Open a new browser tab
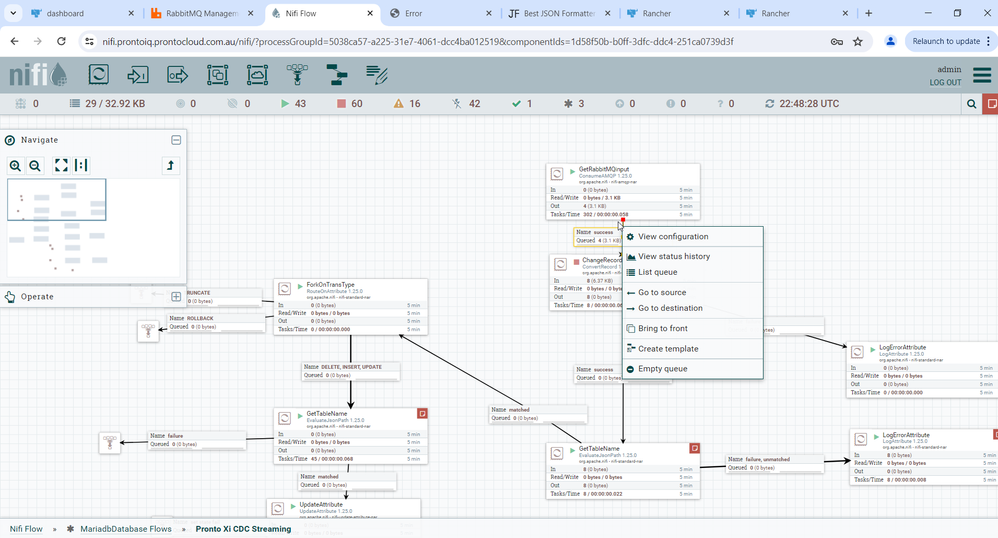This screenshot has height=538, width=998. (869, 13)
